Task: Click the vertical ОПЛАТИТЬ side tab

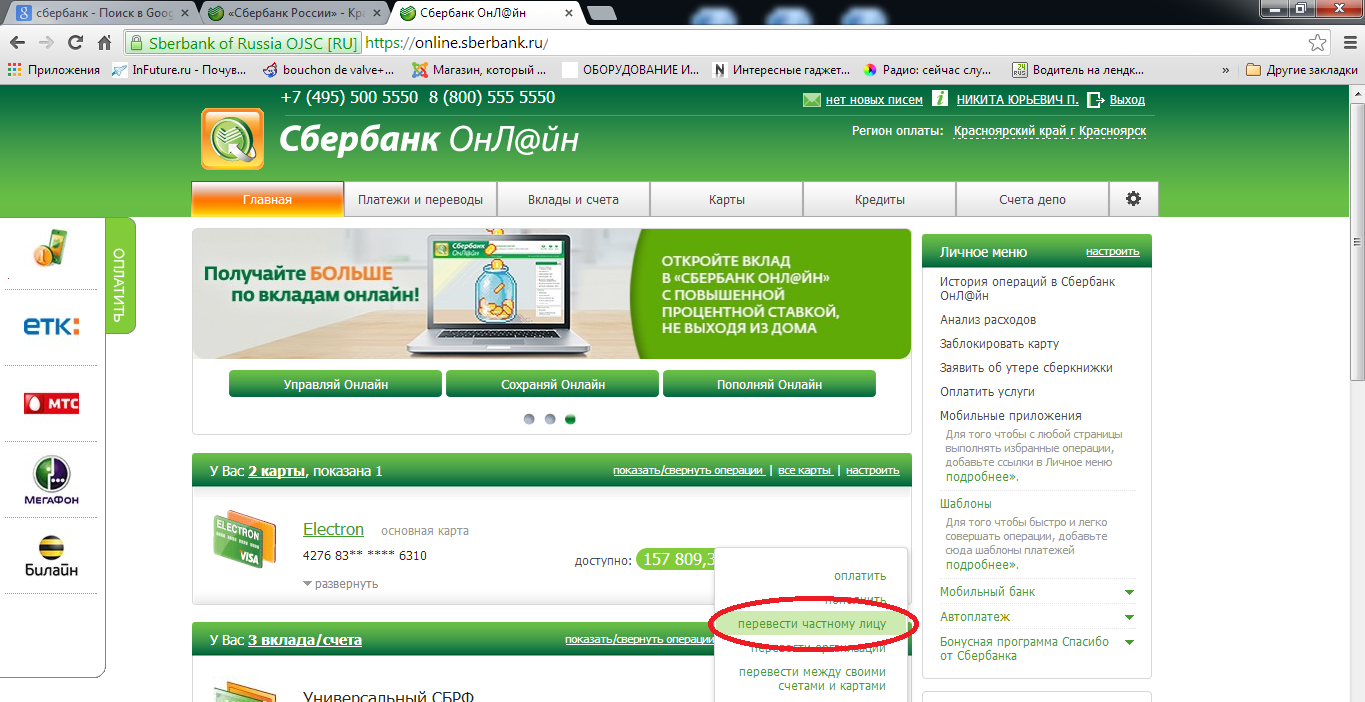Action: pyautogui.click(x=119, y=275)
